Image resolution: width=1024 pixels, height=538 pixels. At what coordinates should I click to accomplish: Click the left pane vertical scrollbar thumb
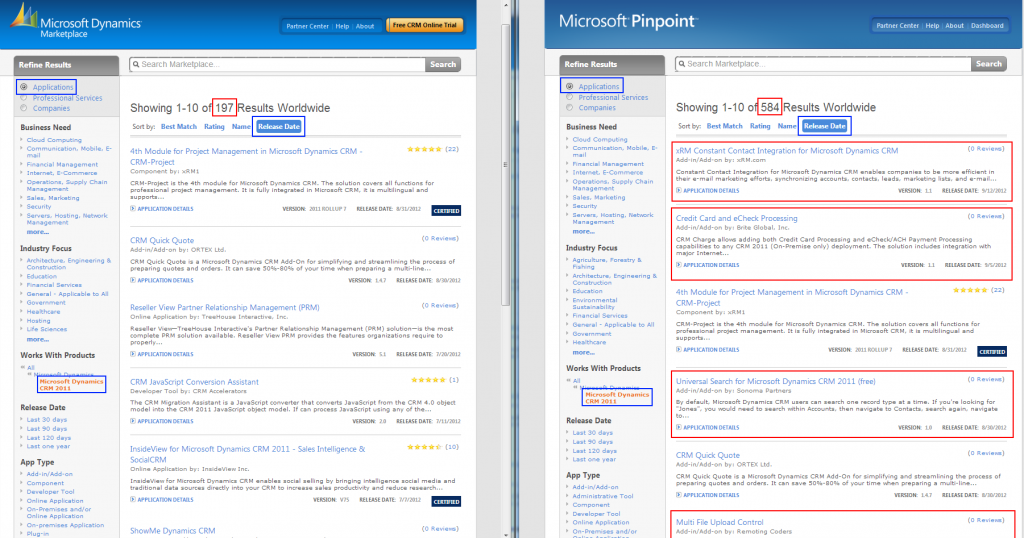click(505, 163)
